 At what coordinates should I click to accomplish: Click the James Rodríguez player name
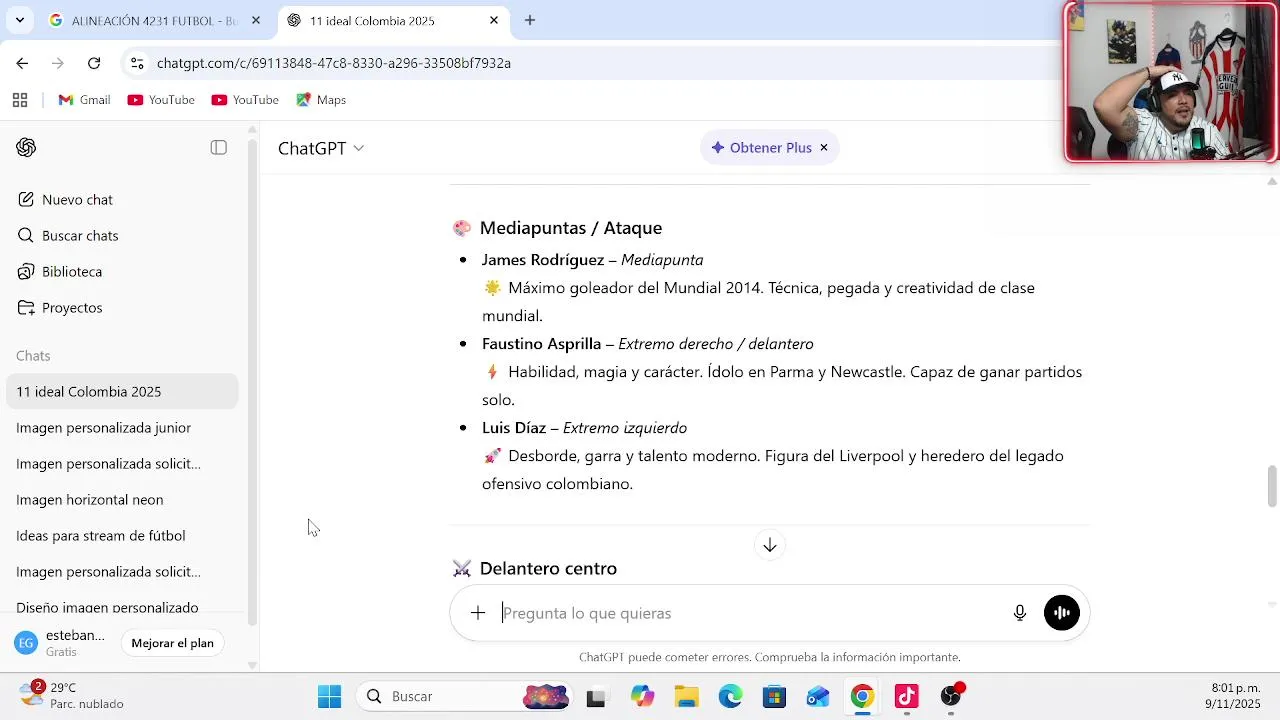click(543, 260)
